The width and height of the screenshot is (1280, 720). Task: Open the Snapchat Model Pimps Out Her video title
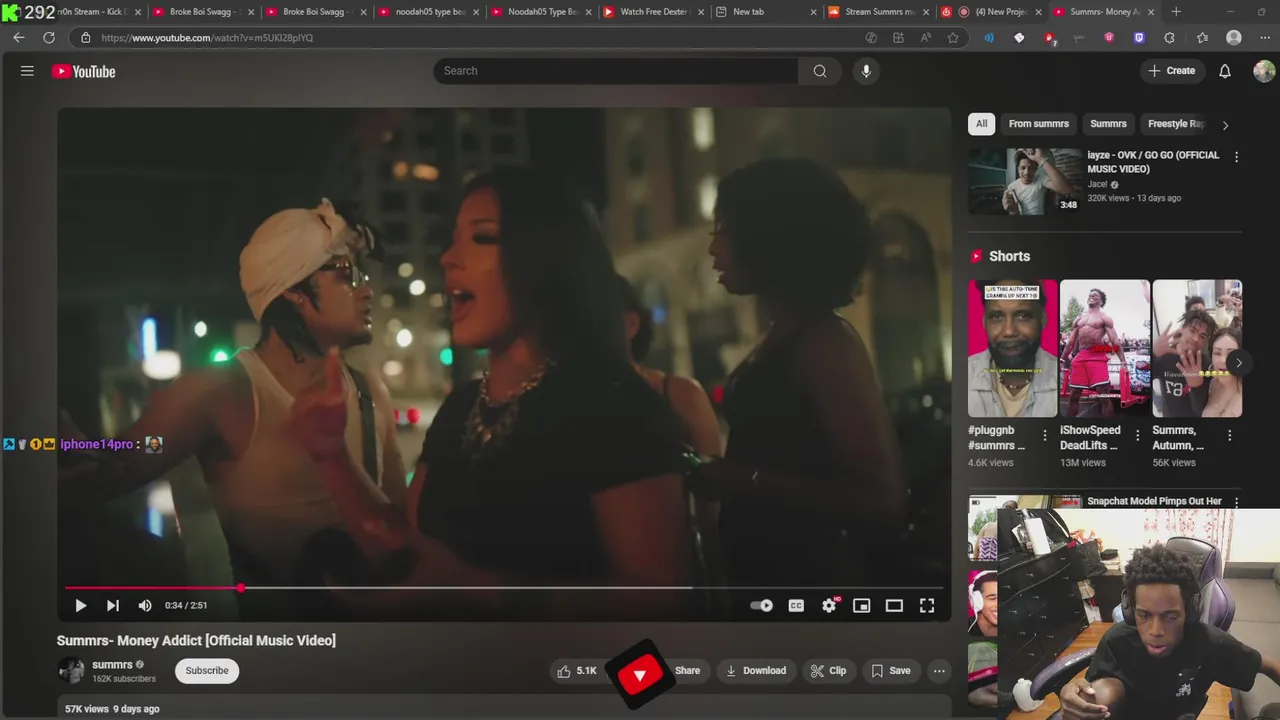(x=1154, y=501)
